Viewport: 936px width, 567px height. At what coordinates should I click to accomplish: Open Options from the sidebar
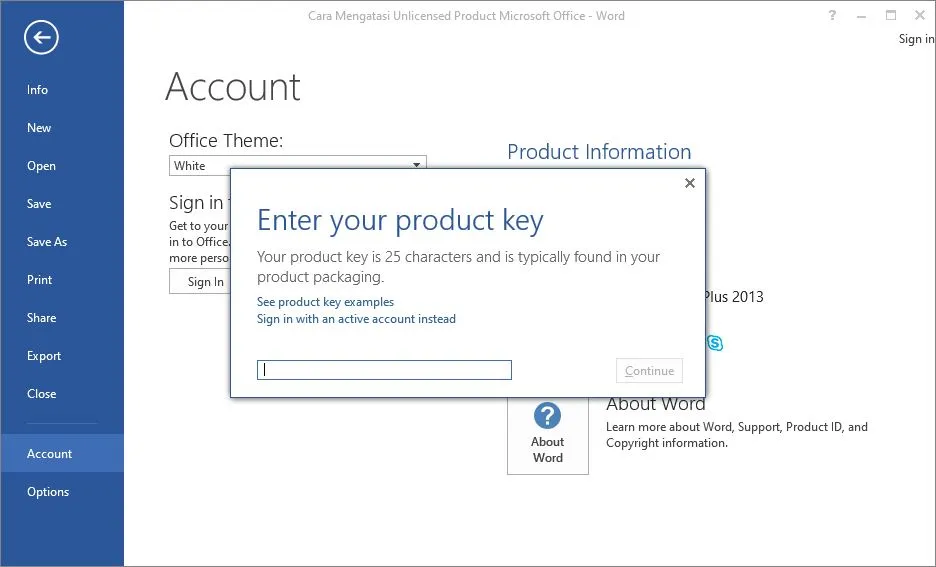[48, 492]
